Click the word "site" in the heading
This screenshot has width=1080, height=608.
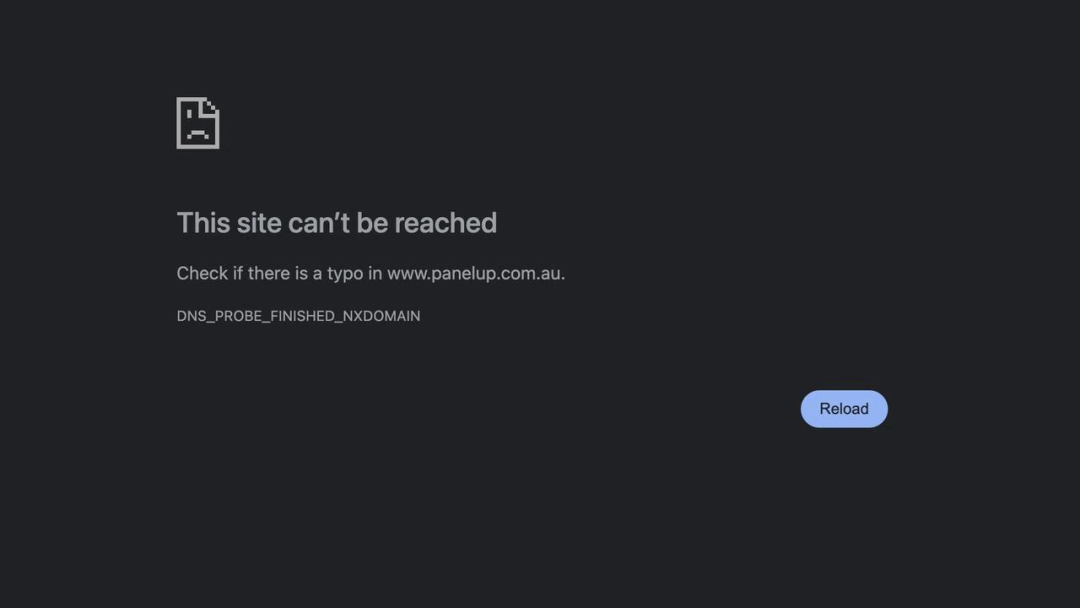259,223
